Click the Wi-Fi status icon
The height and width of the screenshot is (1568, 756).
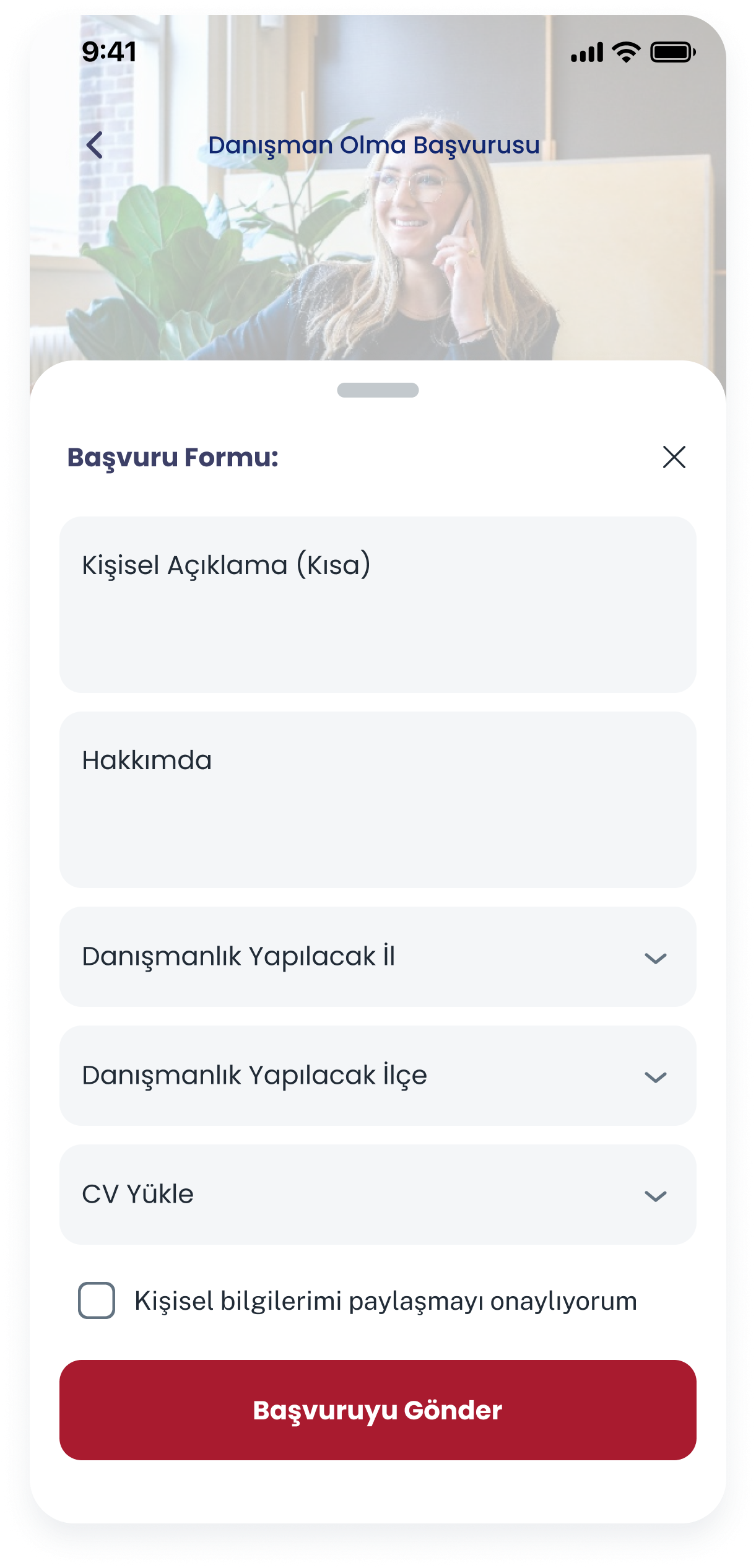click(x=626, y=53)
